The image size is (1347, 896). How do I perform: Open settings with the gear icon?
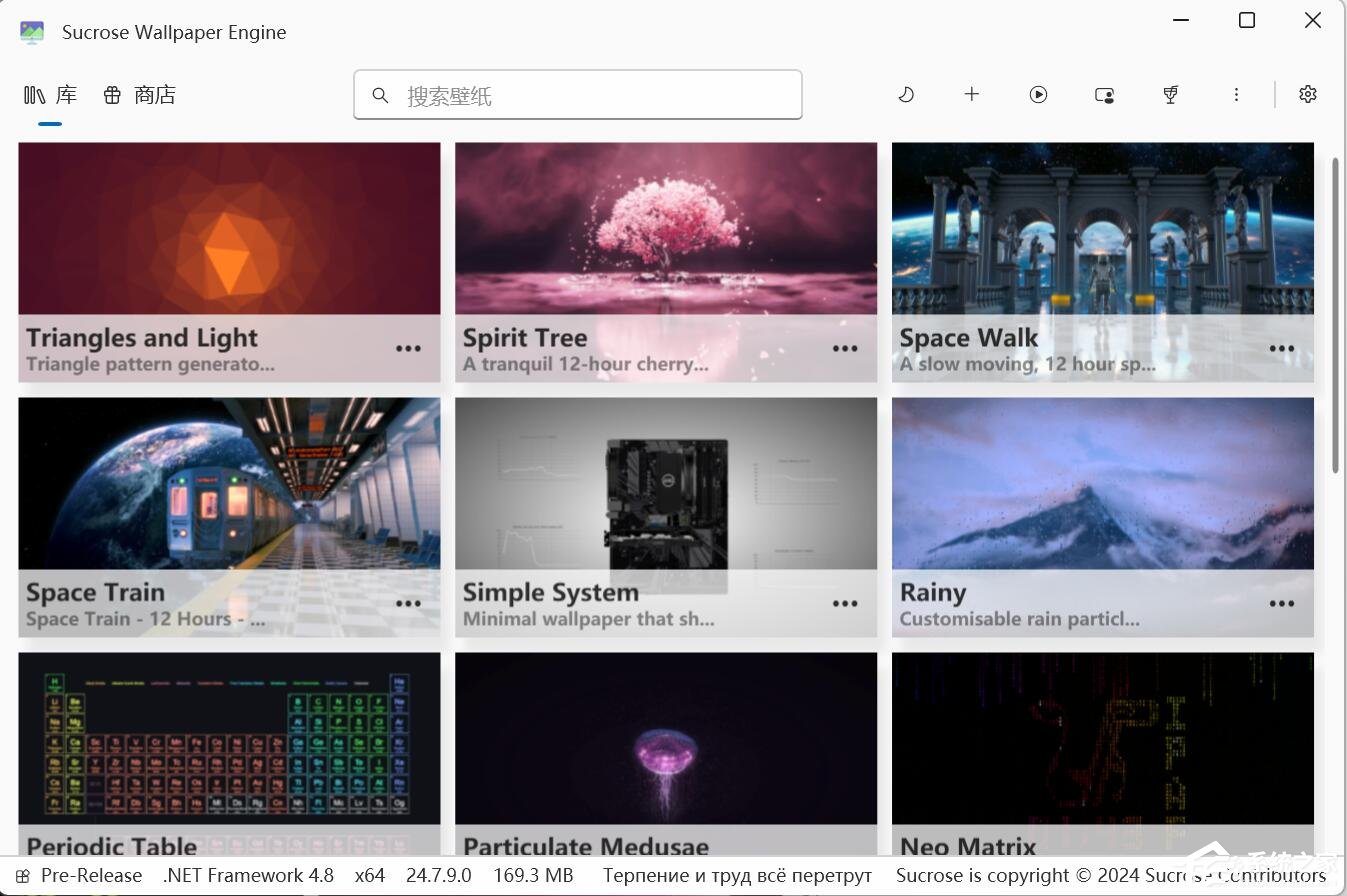[x=1308, y=94]
